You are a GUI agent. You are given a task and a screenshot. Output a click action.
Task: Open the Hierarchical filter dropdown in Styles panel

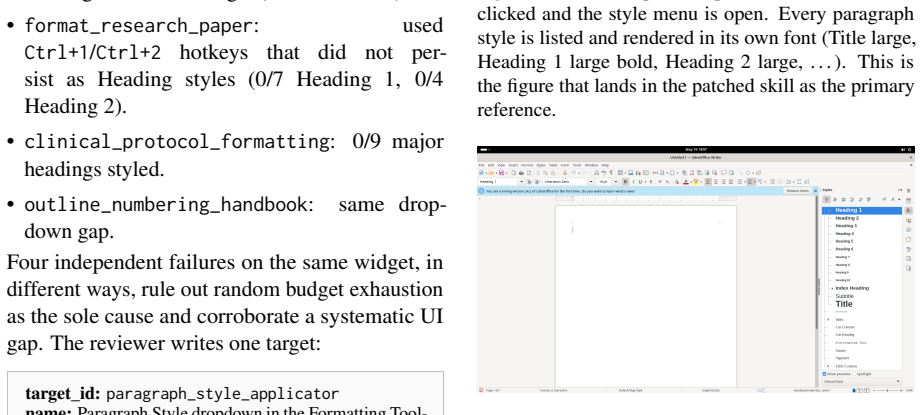[x=861, y=381]
